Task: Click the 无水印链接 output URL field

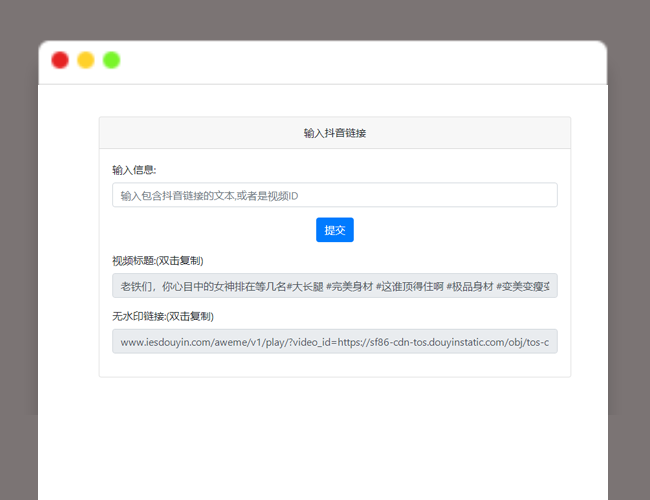Action: point(334,342)
